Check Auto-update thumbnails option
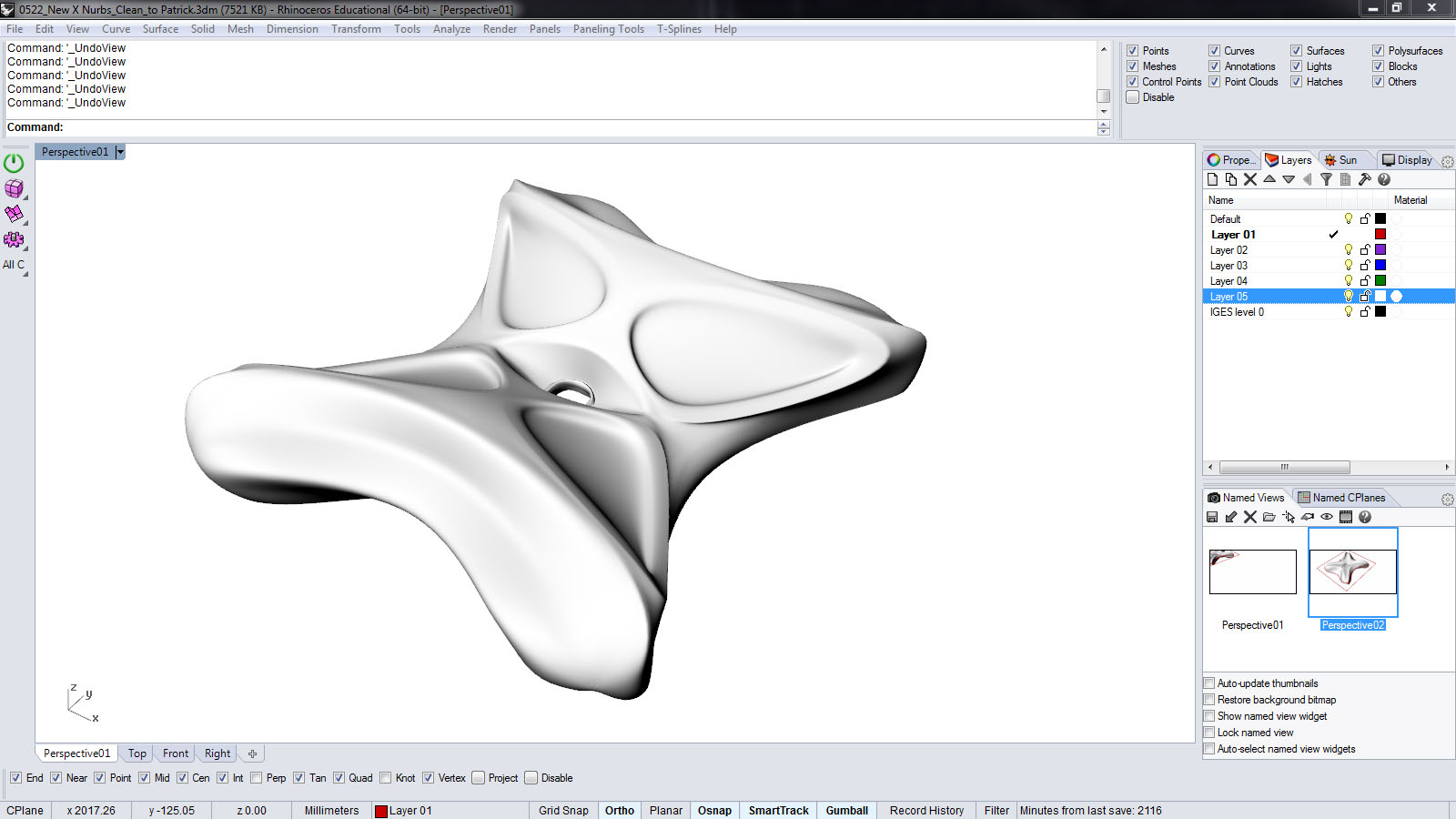The height and width of the screenshot is (819, 1456). tap(1209, 683)
